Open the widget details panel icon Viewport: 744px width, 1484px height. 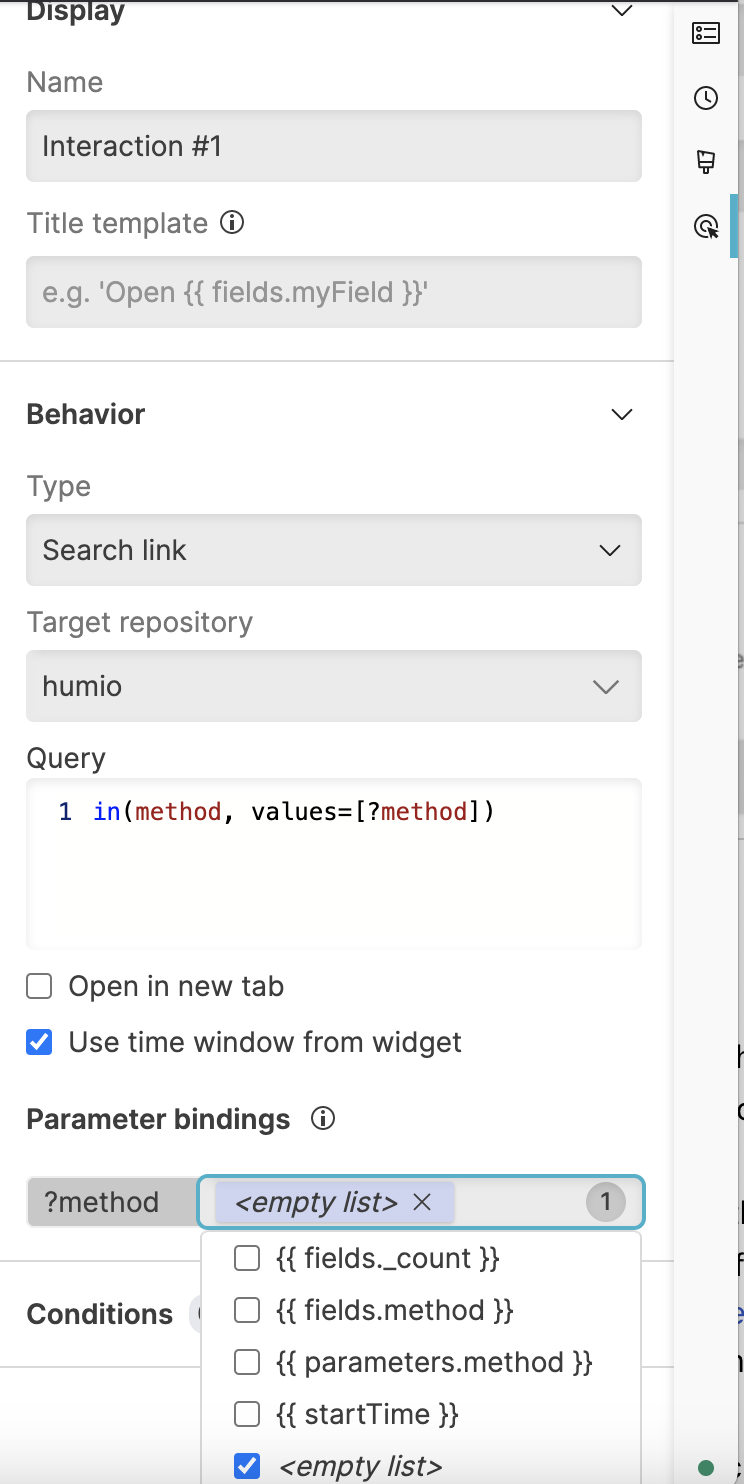coord(706,33)
